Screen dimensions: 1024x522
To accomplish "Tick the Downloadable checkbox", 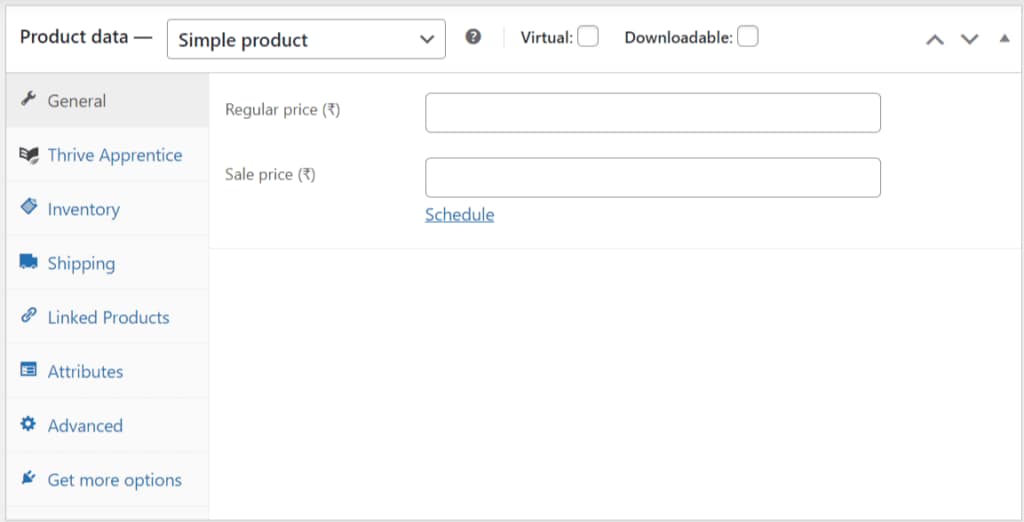I will click(x=747, y=37).
